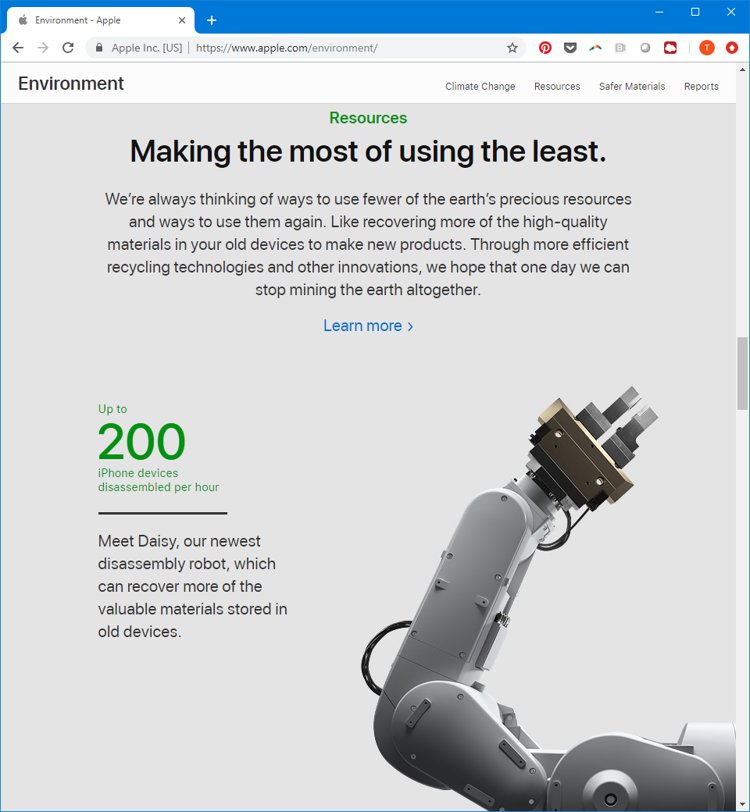This screenshot has height=812, width=750.
Task: Click the heading Making the most of using the least
Action: point(368,151)
